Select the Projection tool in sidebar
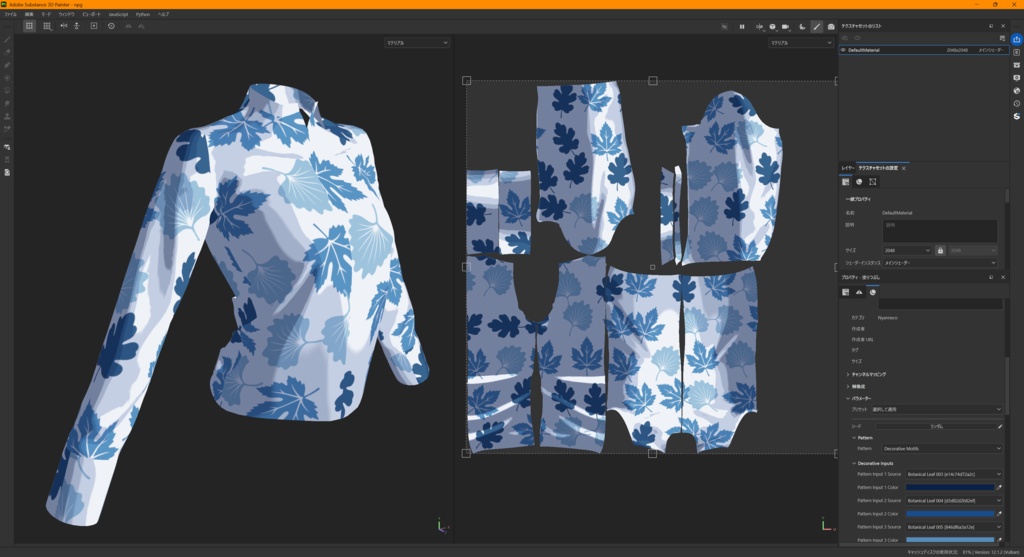The width and height of the screenshot is (1024, 557). (x=7, y=65)
